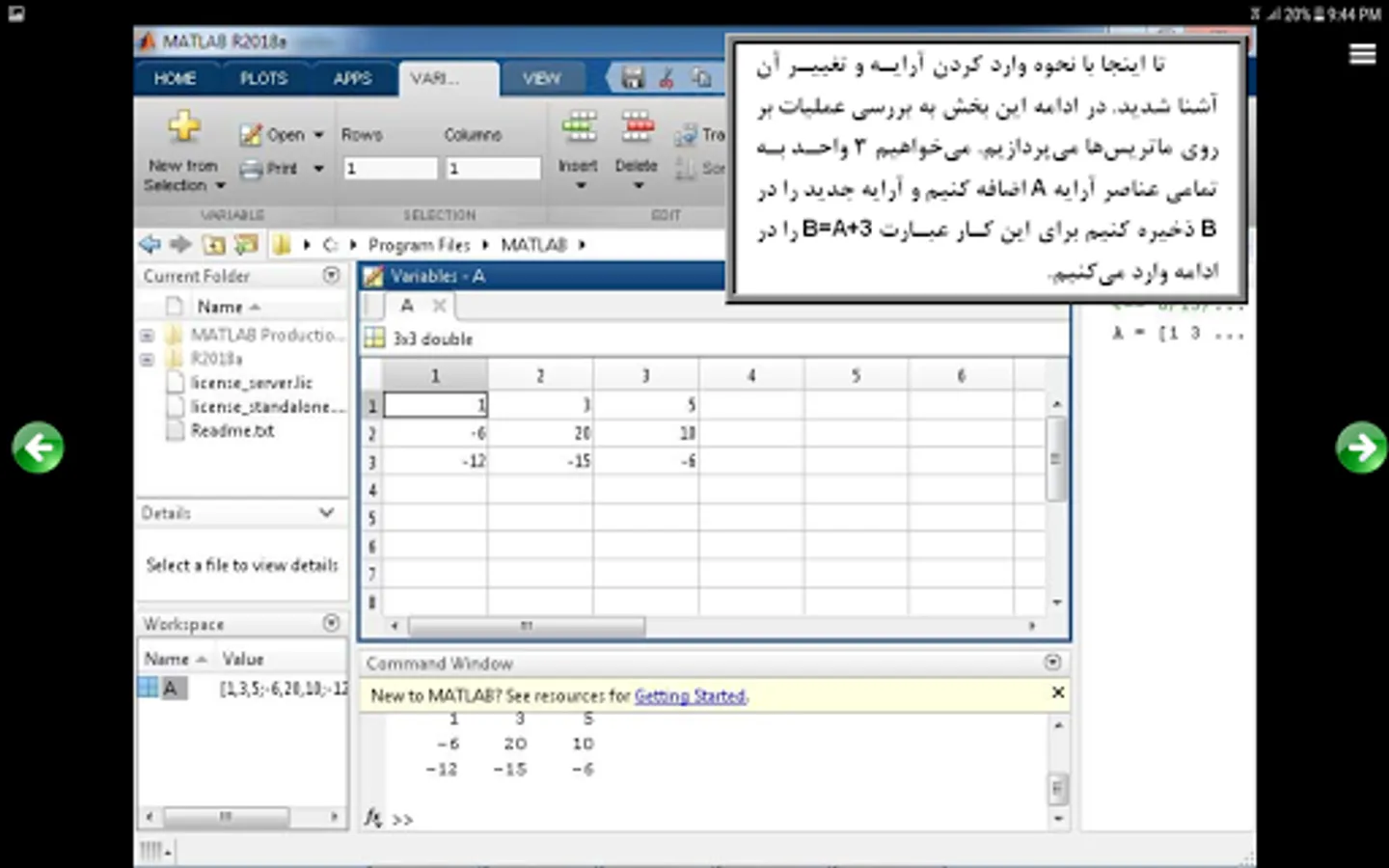Open the Insert dropdown arrow
The image size is (1389, 868).
click(x=581, y=185)
